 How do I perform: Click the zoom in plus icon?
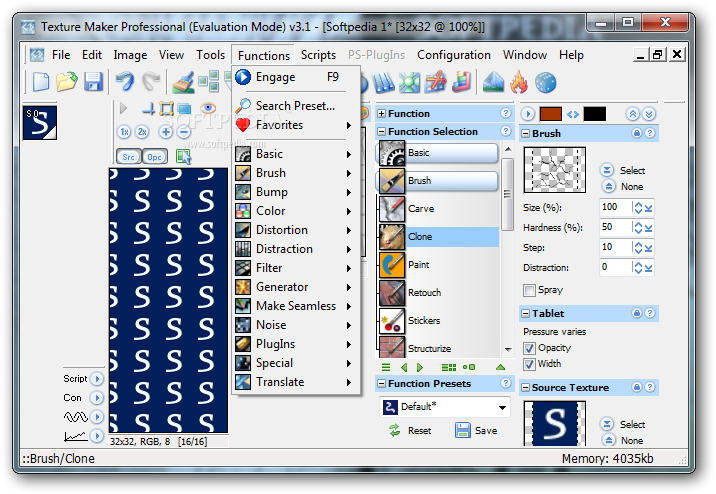point(165,132)
